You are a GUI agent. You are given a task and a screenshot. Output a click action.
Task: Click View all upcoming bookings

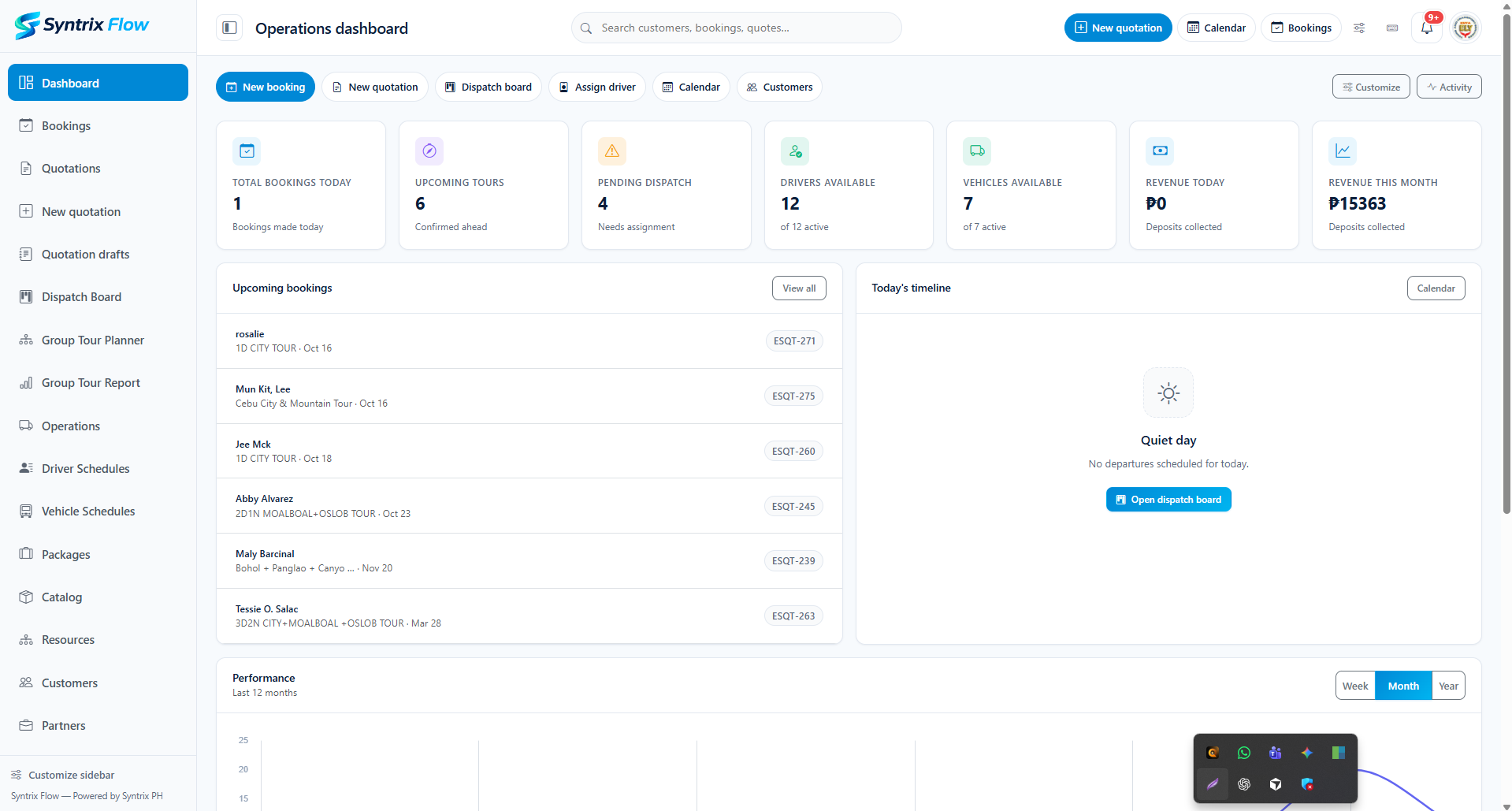point(799,288)
